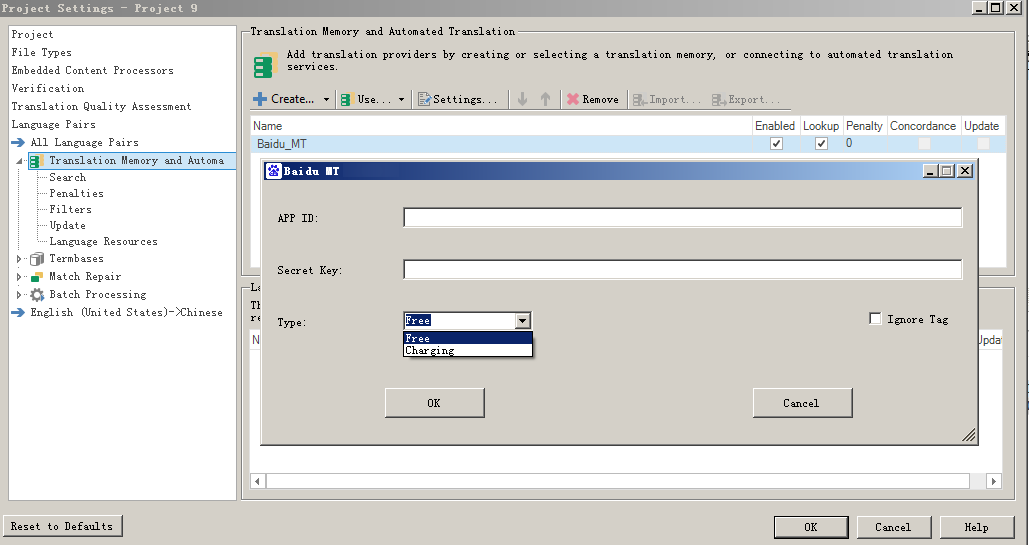Click Reset to Defaults button

[62, 526]
